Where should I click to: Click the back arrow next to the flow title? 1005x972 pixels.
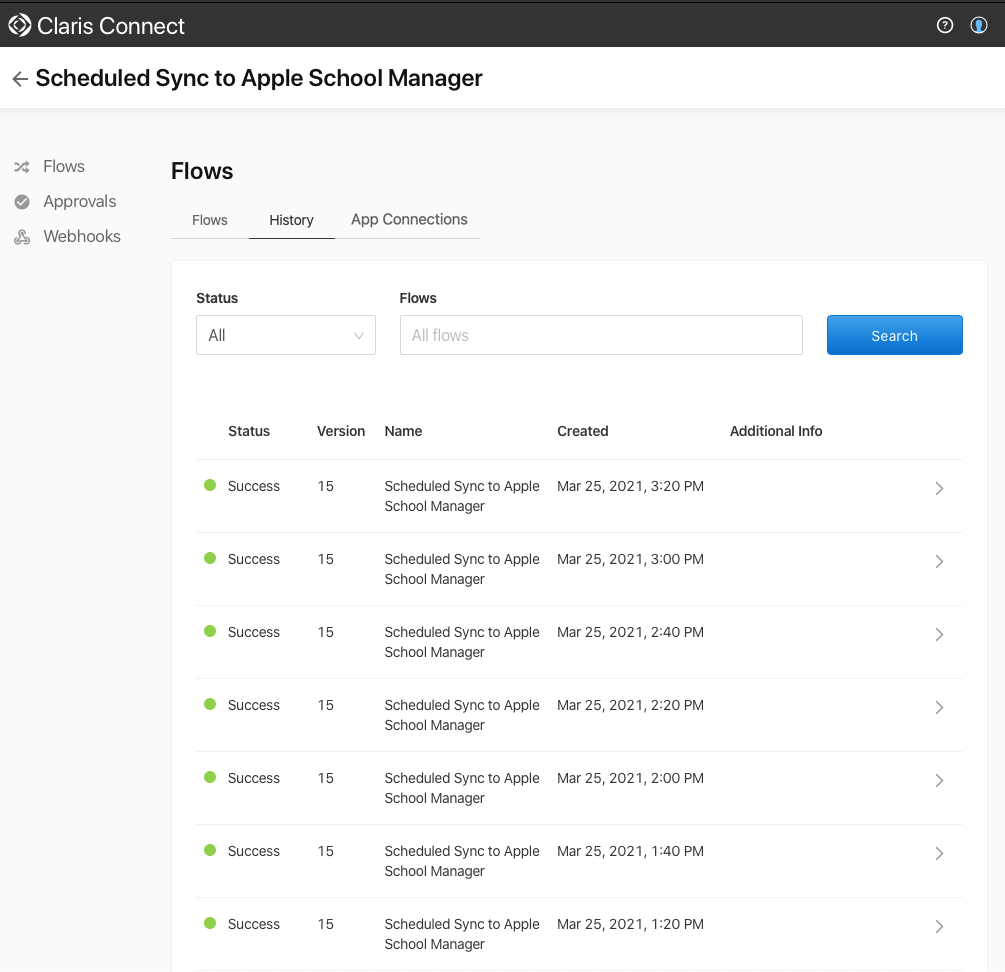click(19, 78)
